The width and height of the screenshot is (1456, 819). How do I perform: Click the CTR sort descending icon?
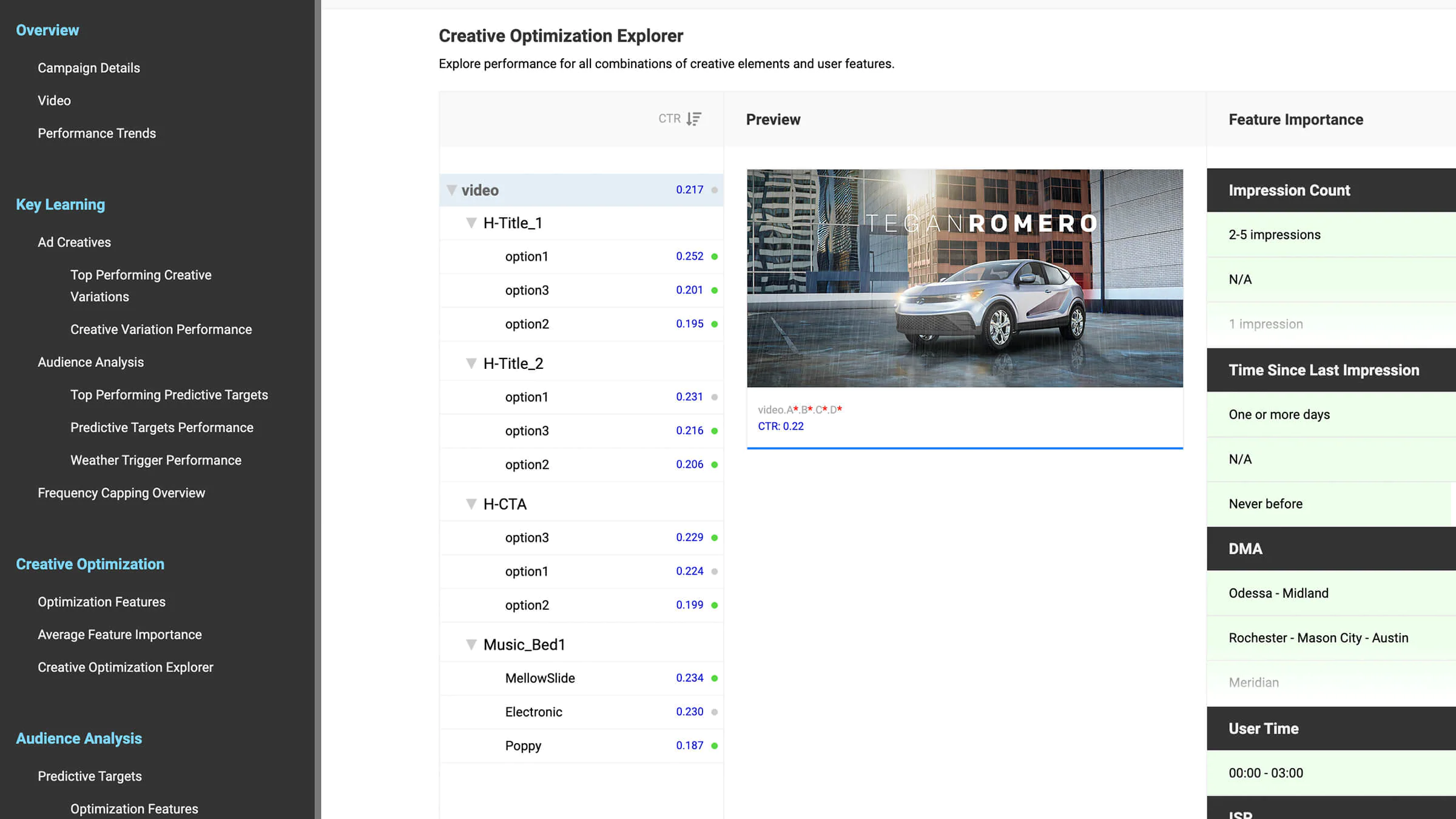693,118
